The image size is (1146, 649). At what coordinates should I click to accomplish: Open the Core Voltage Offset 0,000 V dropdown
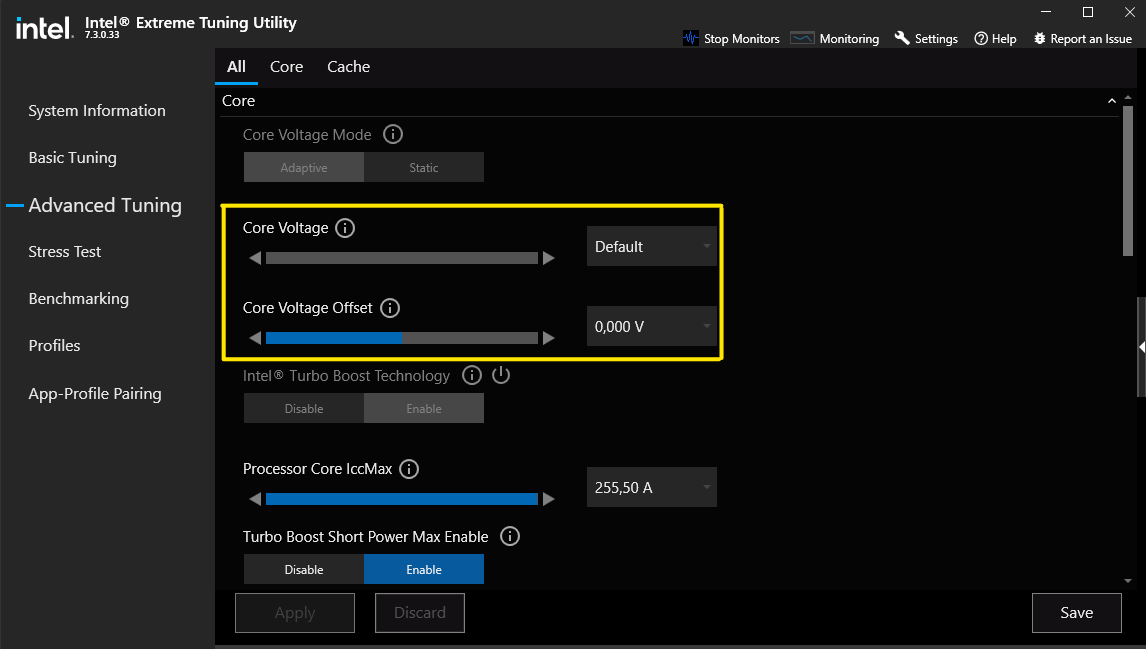click(652, 326)
